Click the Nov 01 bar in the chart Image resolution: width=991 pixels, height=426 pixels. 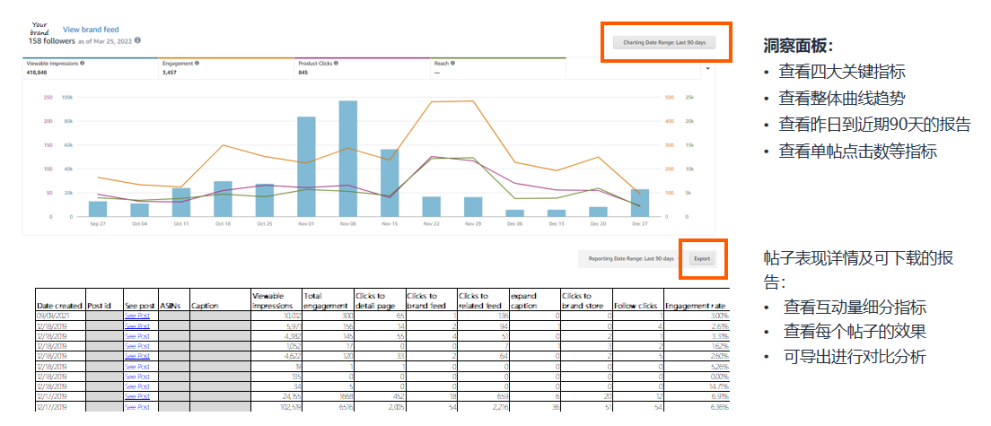point(306,166)
